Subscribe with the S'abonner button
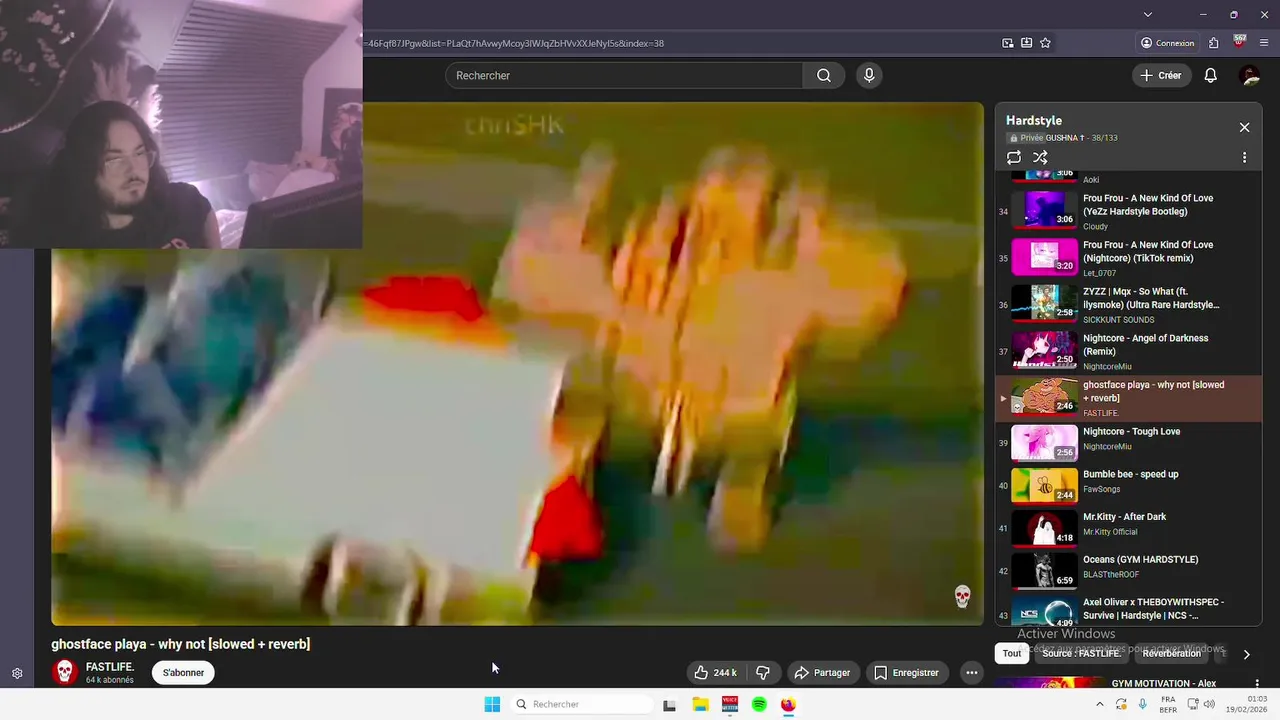 (x=184, y=673)
